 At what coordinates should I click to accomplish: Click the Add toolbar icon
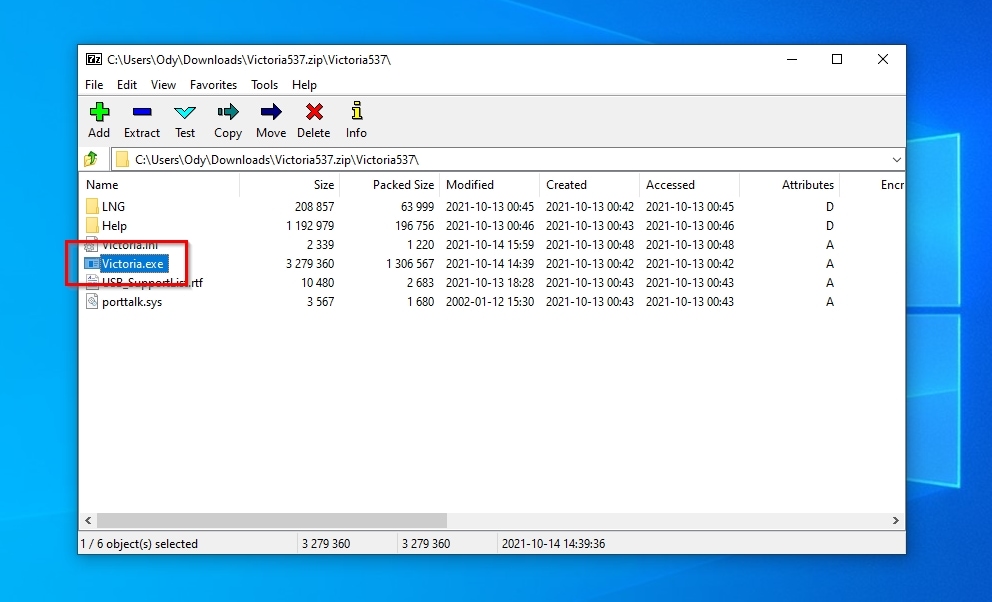[x=99, y=112]
